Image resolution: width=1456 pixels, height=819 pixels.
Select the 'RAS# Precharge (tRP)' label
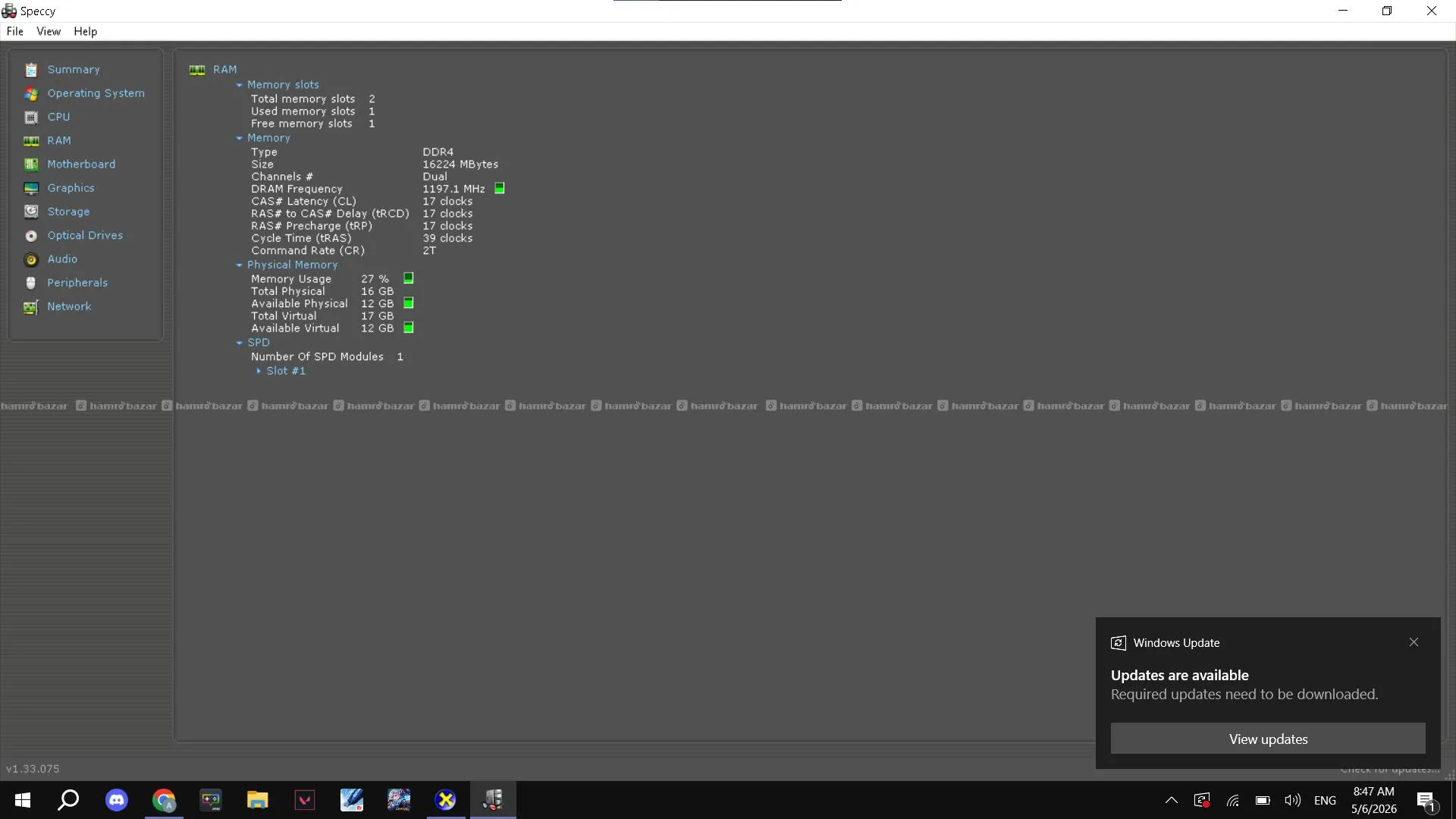[x=312, y=226]
